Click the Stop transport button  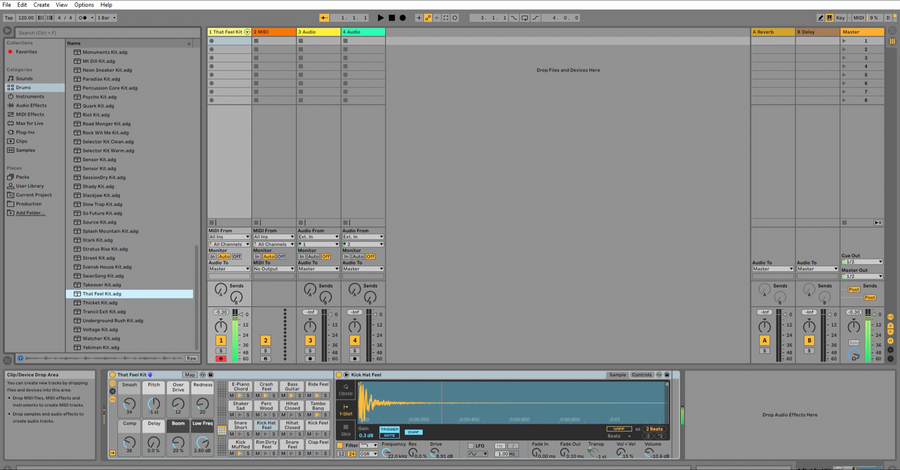(391, 18)
